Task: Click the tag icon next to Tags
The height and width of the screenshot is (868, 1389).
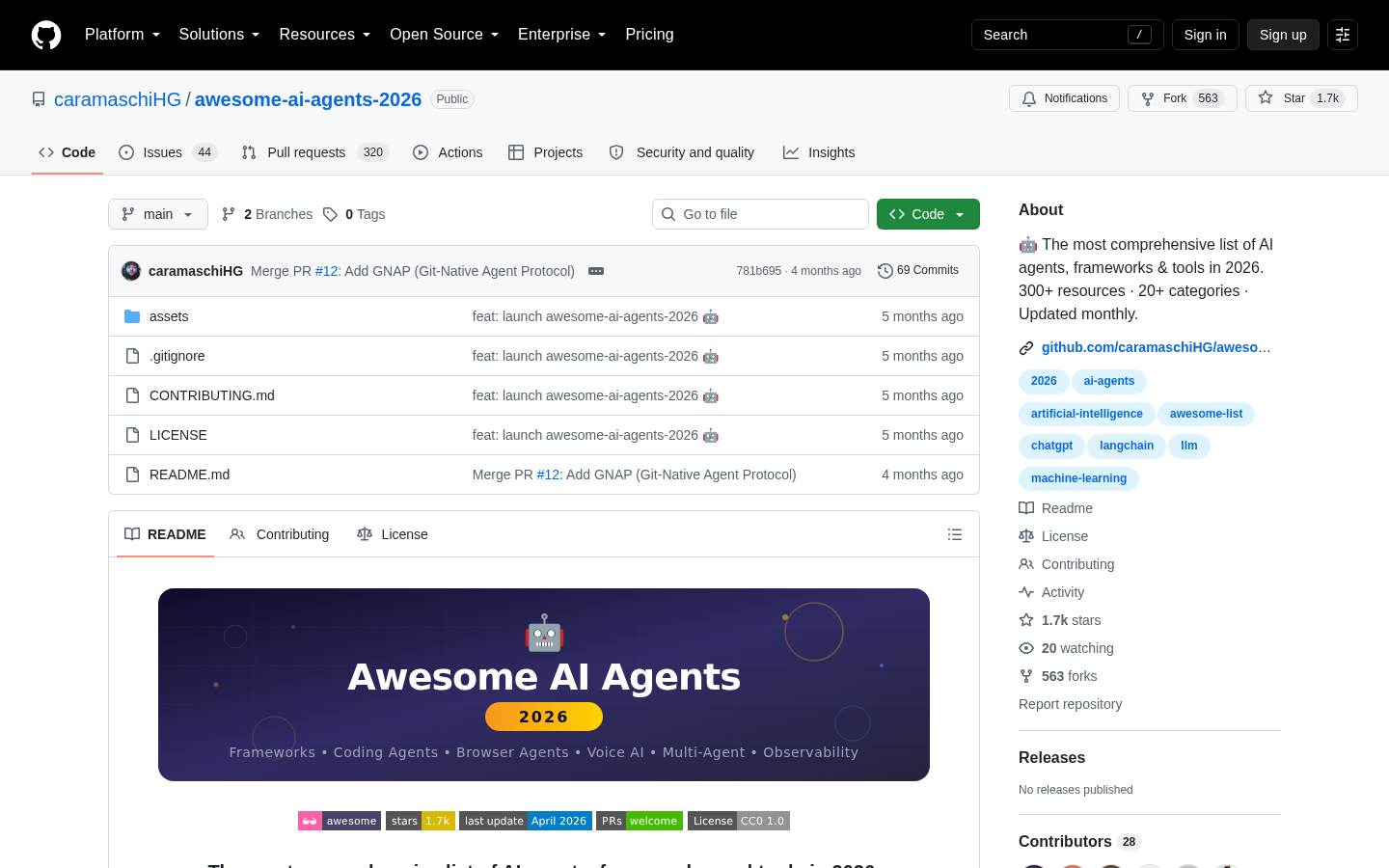Action: click(x=330, y=214)
